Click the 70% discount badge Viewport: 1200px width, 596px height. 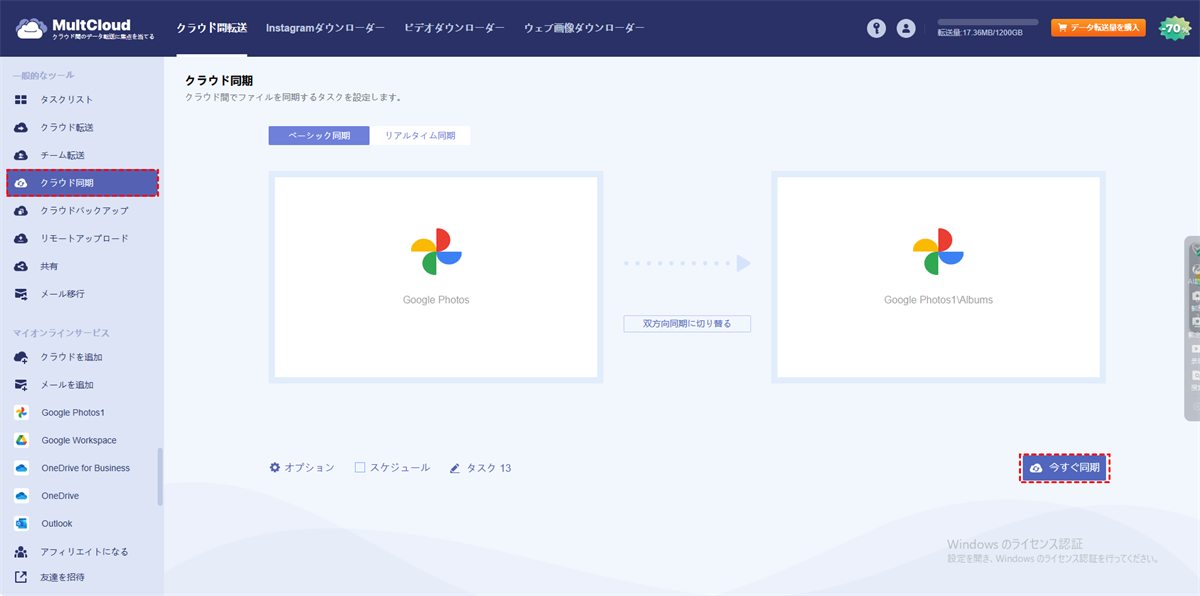(1173, 29)
